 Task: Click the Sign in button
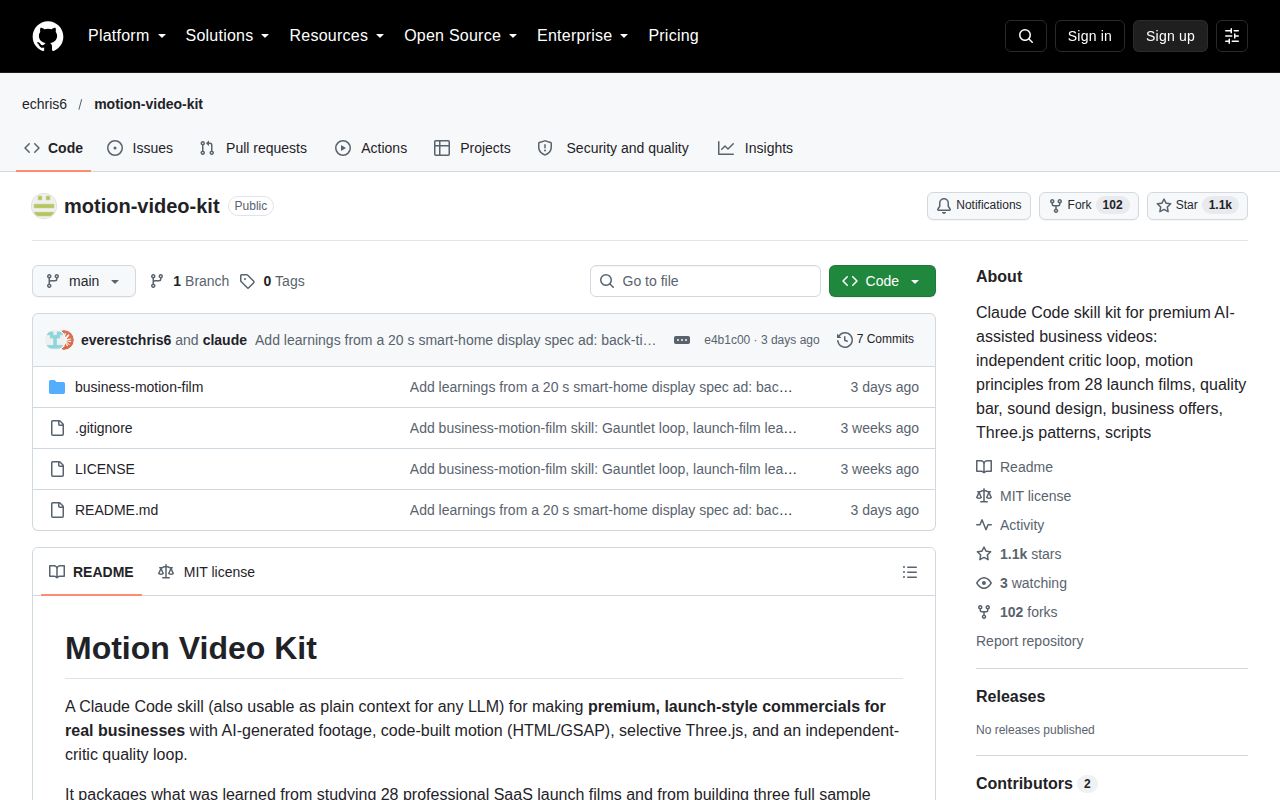(1089, 36)
